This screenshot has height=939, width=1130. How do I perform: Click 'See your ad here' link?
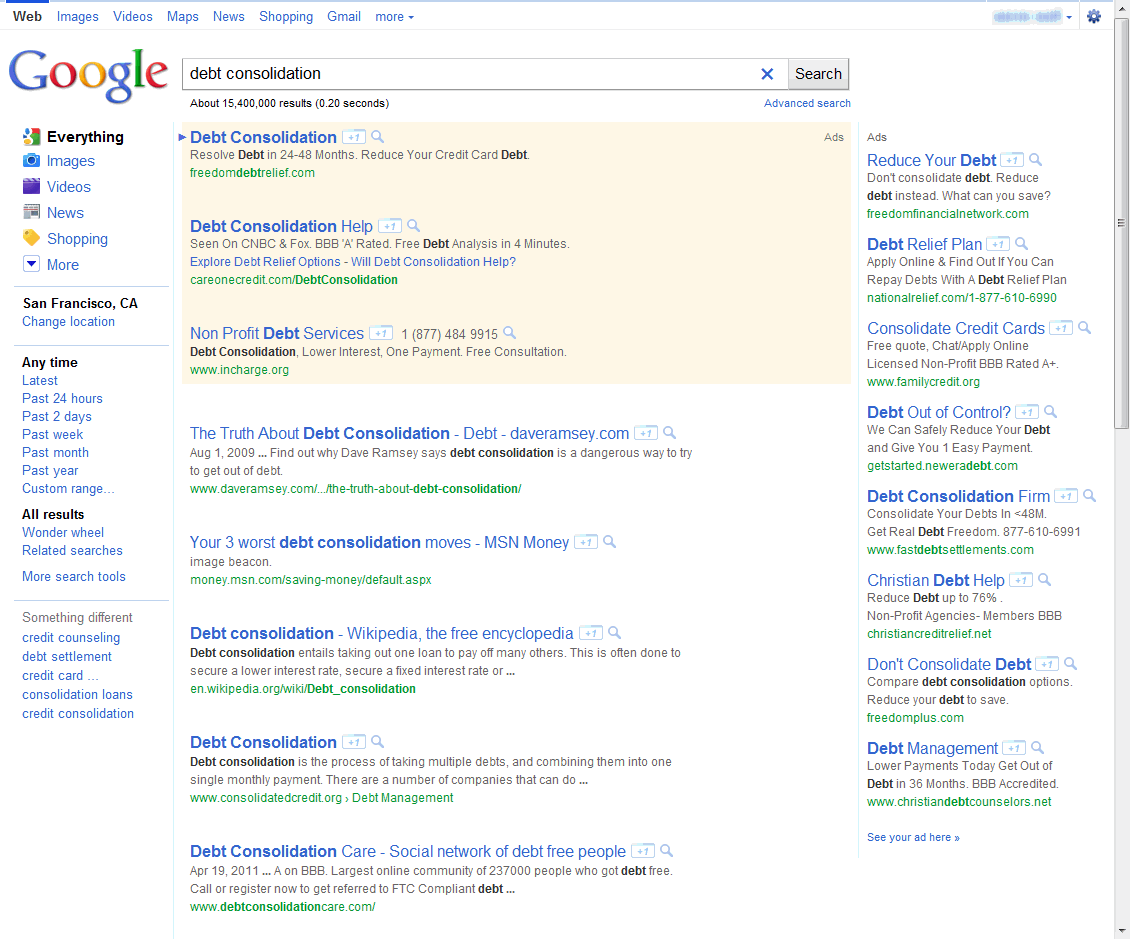[x=913, y=837]
